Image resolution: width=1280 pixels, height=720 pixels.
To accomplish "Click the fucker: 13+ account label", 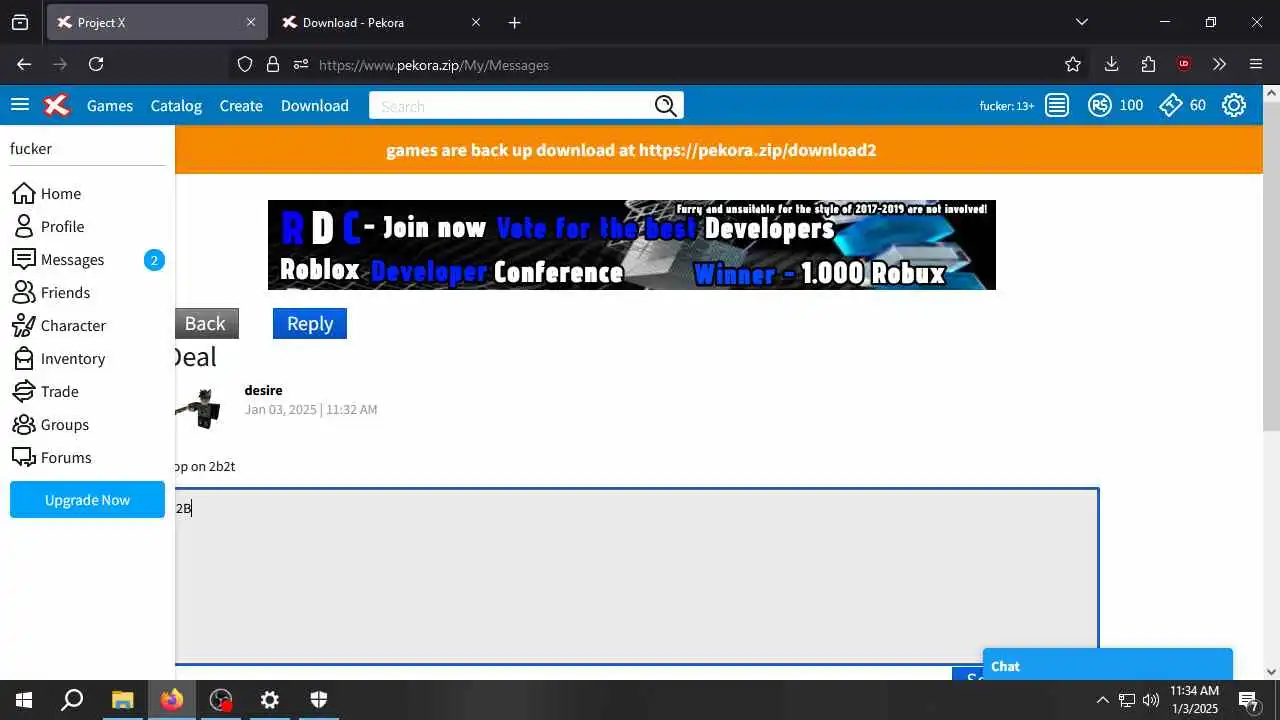I will [x=1007, y=105].
